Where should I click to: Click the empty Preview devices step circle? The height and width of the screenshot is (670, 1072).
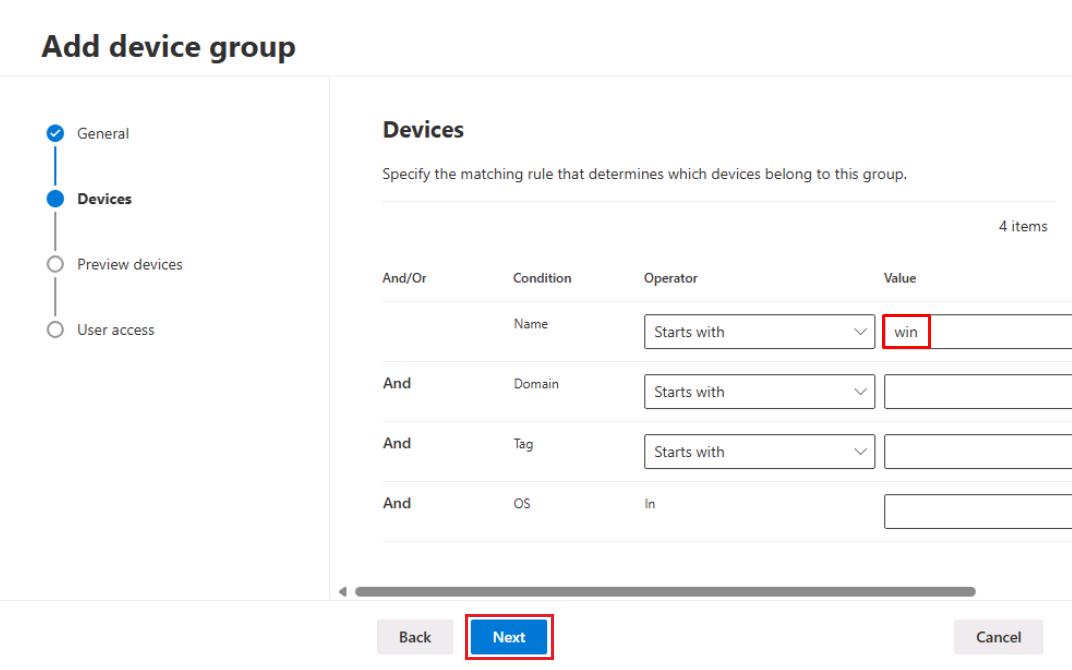coord(55,265)
